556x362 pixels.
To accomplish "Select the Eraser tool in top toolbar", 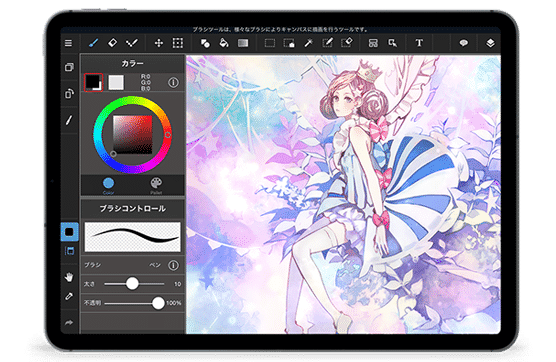I will 112,43.
